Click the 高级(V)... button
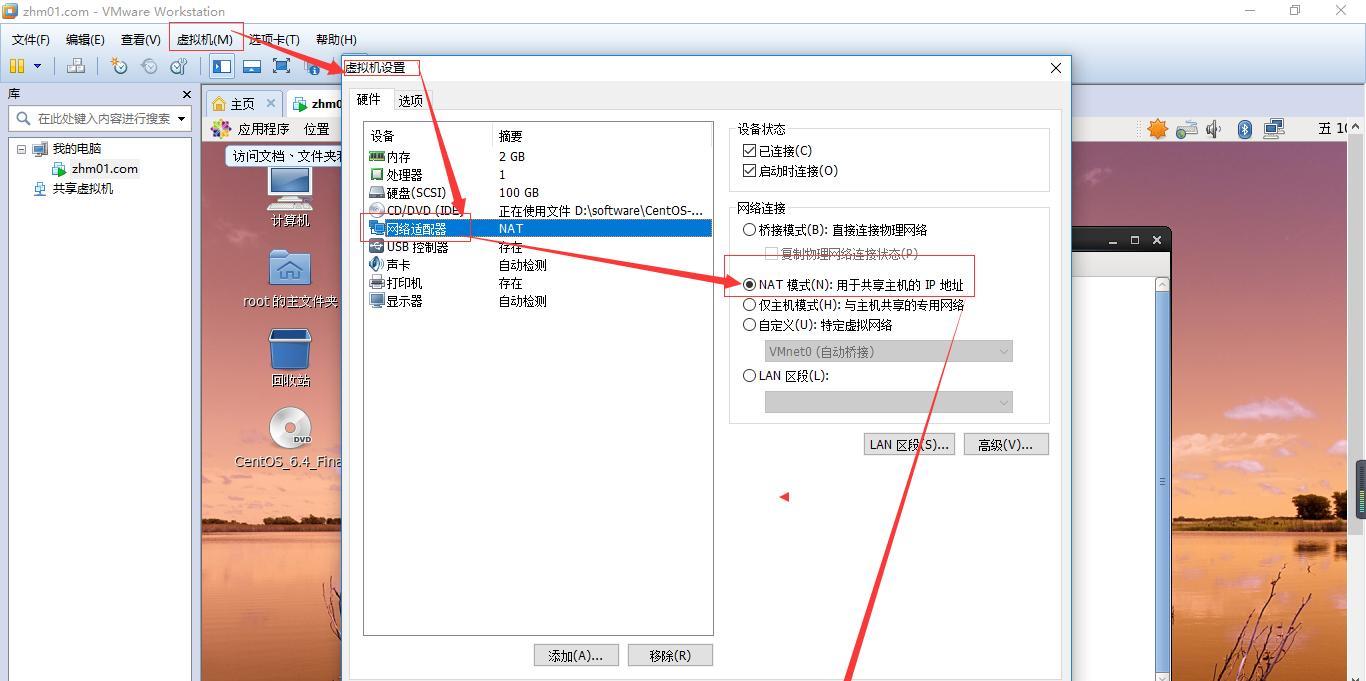 point(1006,444)
